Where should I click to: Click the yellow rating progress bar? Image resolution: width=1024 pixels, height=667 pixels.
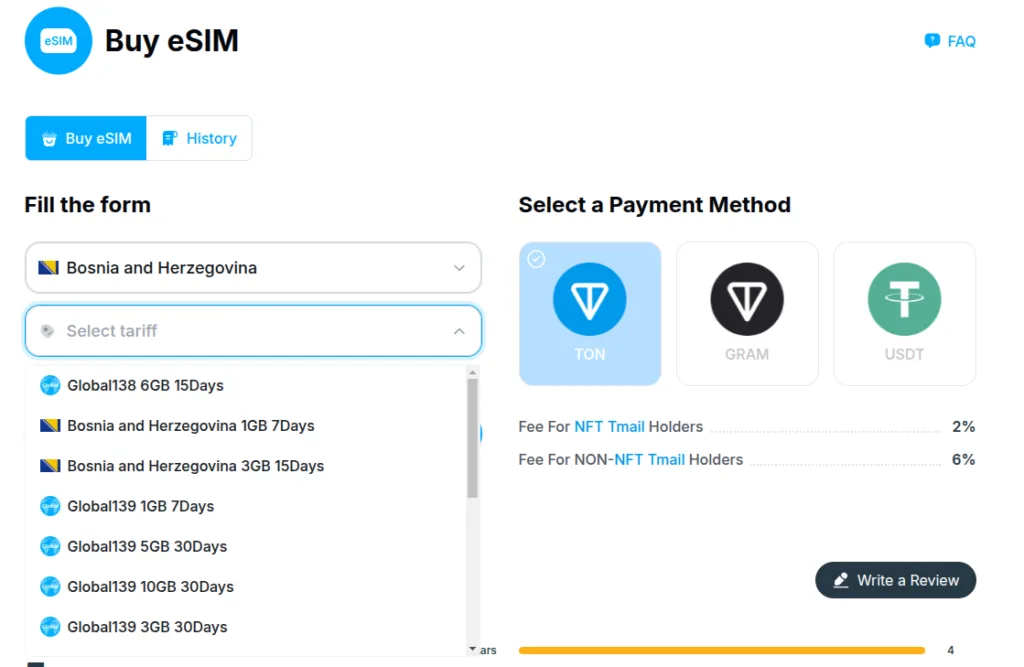721,650
